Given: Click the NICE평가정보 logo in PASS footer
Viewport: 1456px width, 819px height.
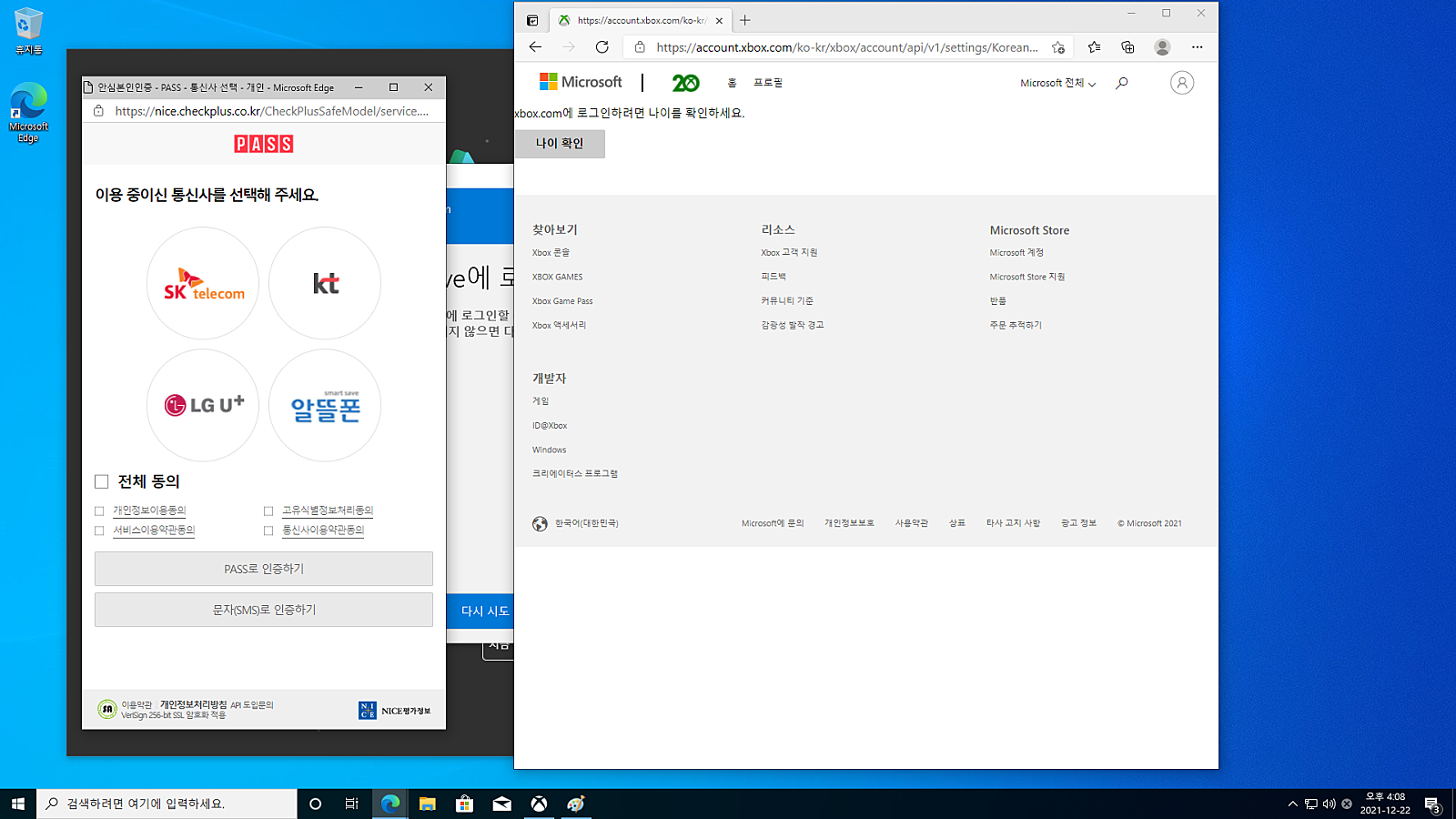Looking at the screenshot, I should [x=395, y=711].
